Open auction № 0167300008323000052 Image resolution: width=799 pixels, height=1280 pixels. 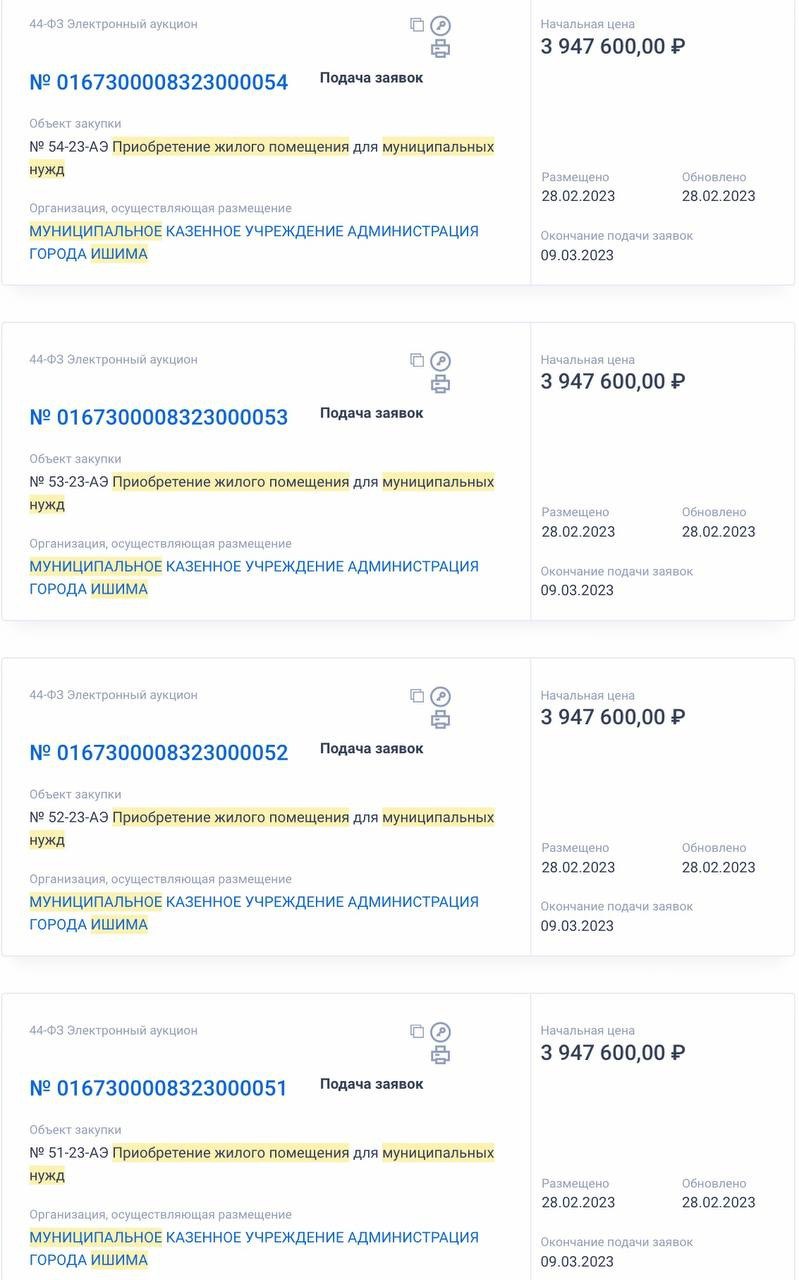click(159, 753)
